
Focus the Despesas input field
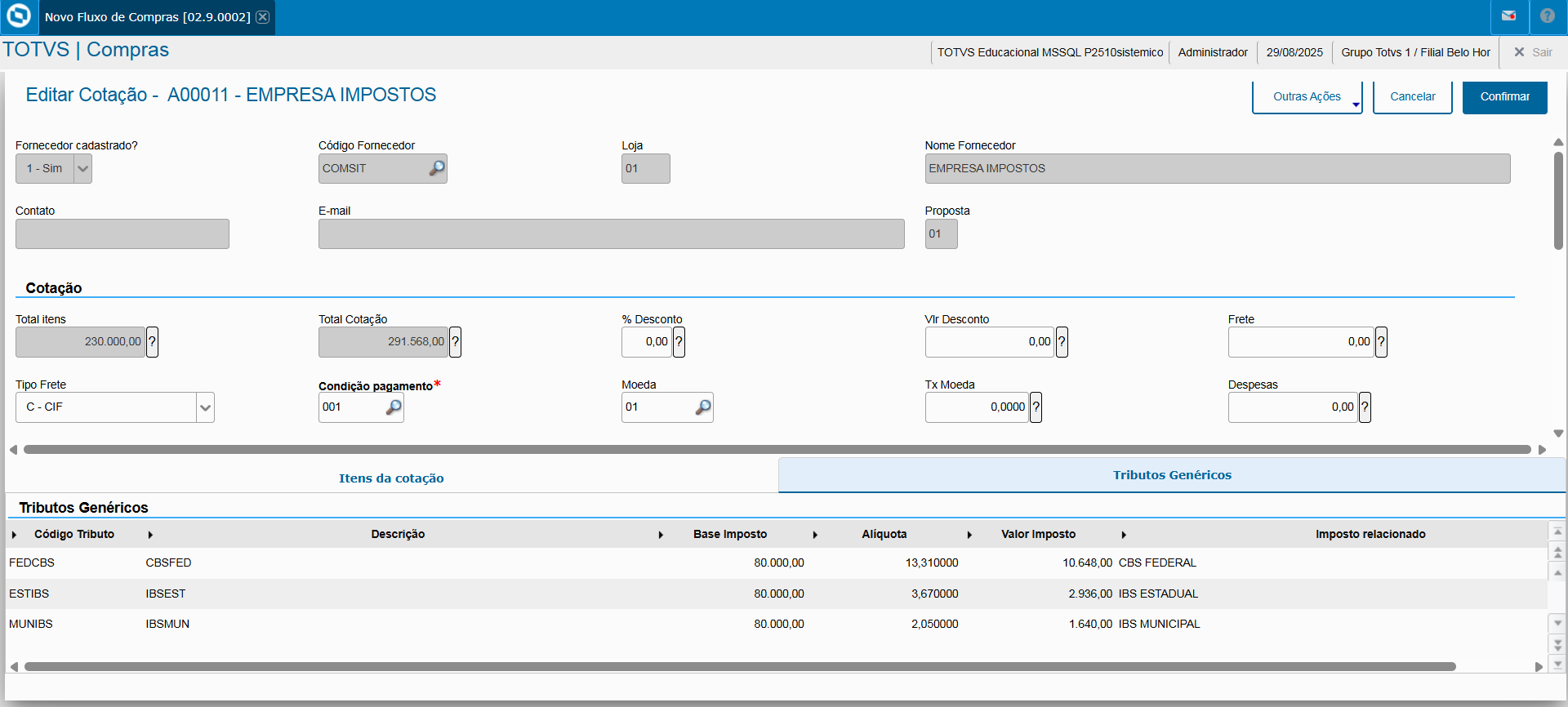tap(1293, 407)
